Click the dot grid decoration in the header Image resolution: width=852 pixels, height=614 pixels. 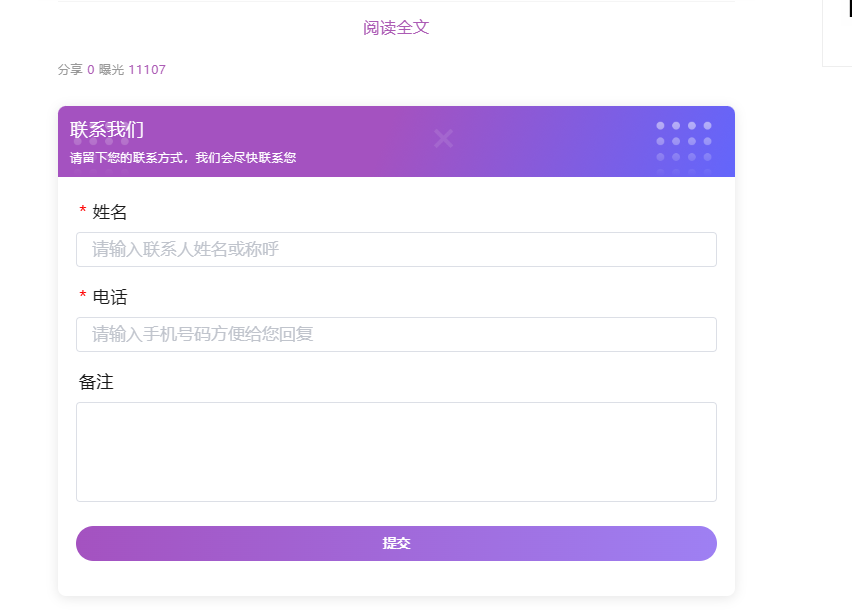(x=684, y=147)
